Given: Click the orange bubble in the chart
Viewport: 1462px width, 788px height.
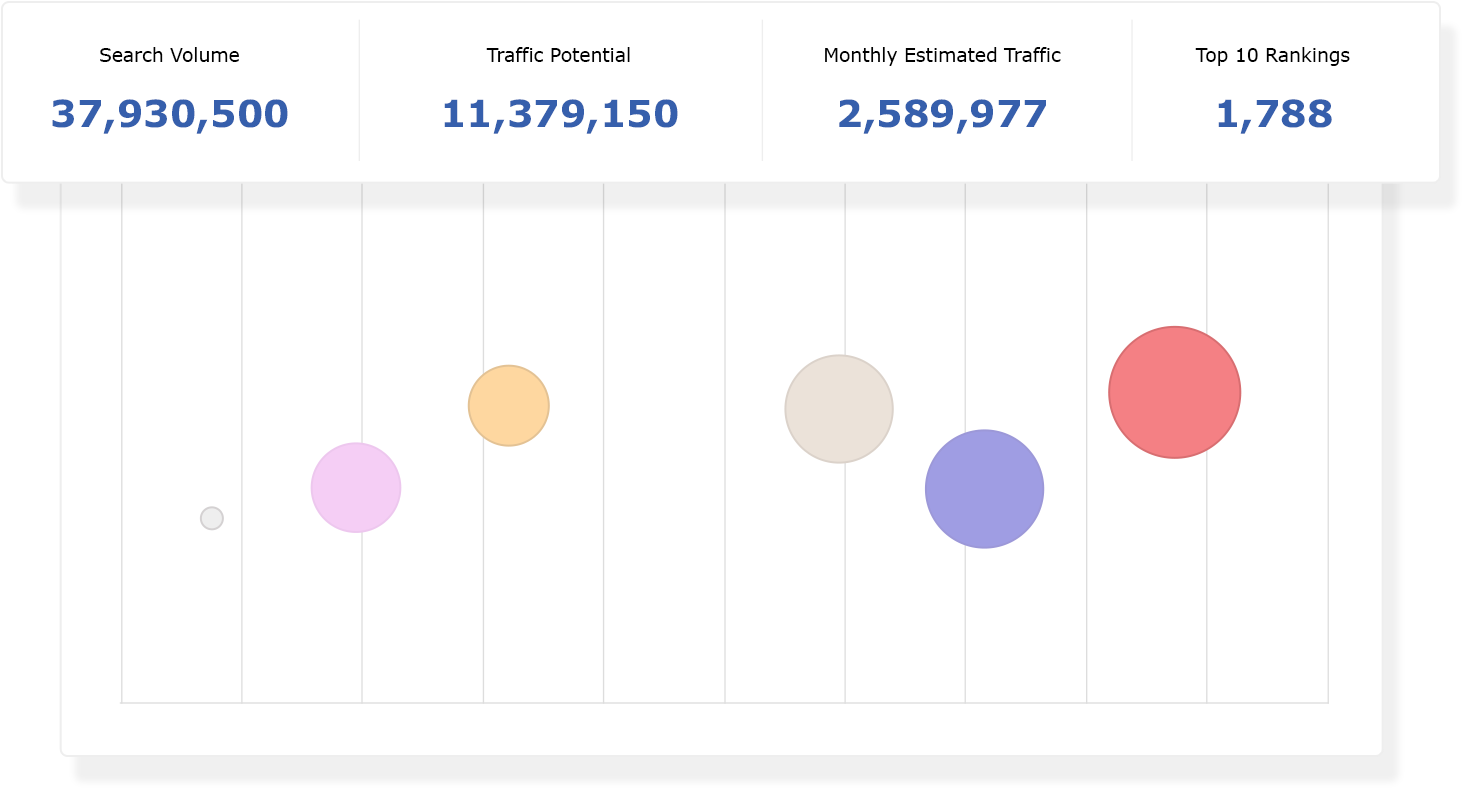Looking at the screenshot, I should tap(509, 405).
